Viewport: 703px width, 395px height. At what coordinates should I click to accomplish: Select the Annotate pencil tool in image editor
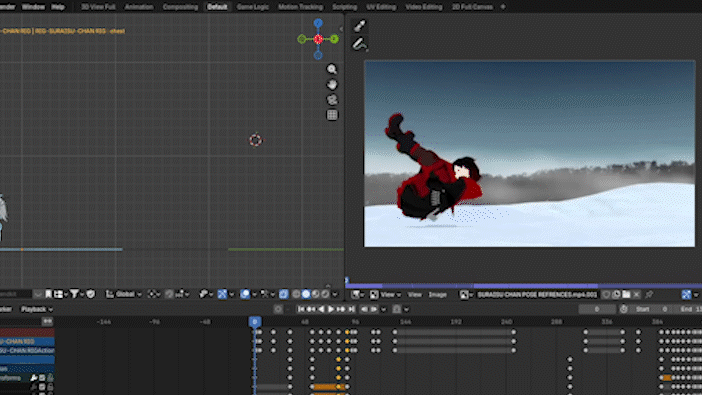tap(359, 44)
